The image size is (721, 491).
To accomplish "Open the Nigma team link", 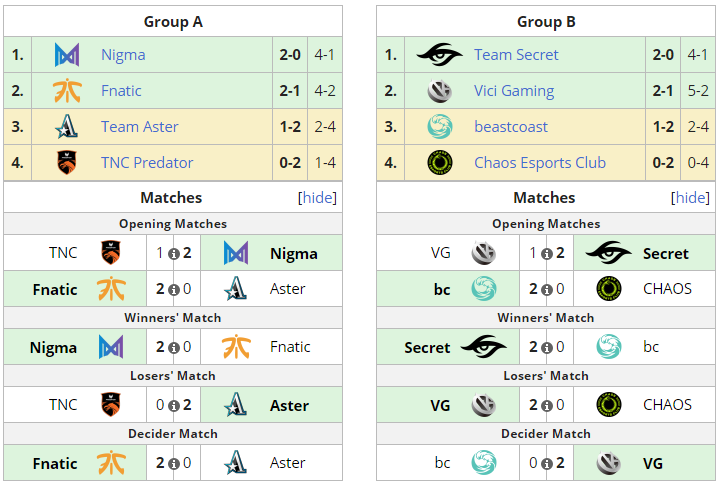I will tap(123, 55).
